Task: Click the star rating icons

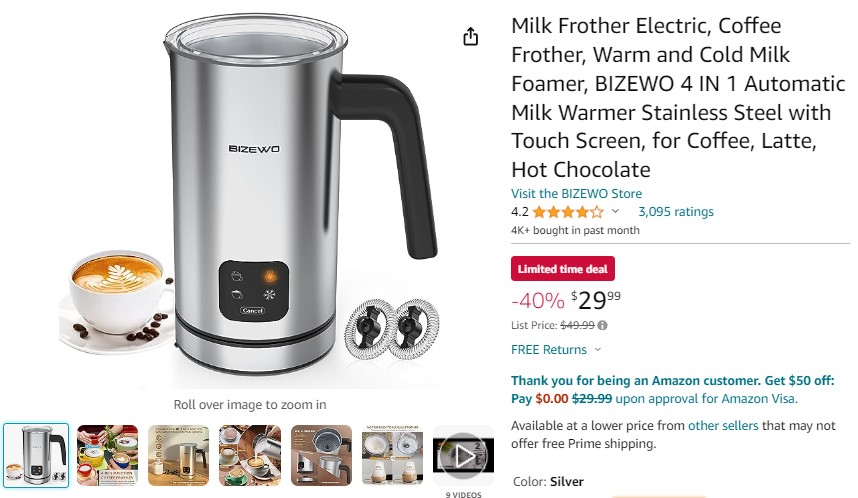Action: 568,212
